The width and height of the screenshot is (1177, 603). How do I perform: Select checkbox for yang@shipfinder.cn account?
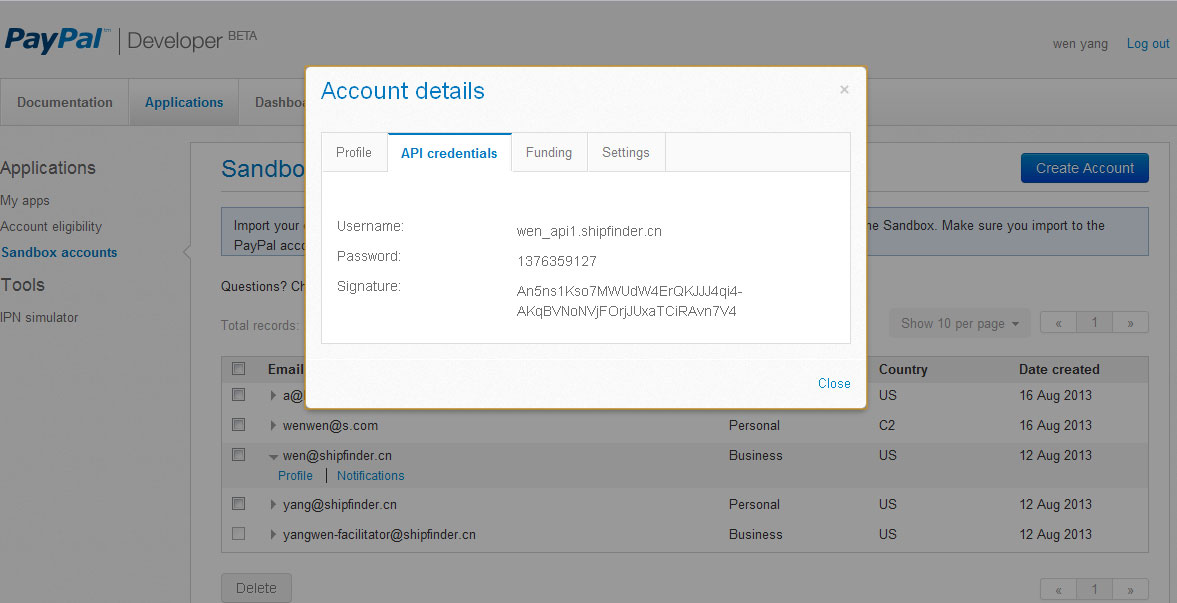[x=238, y=504]
